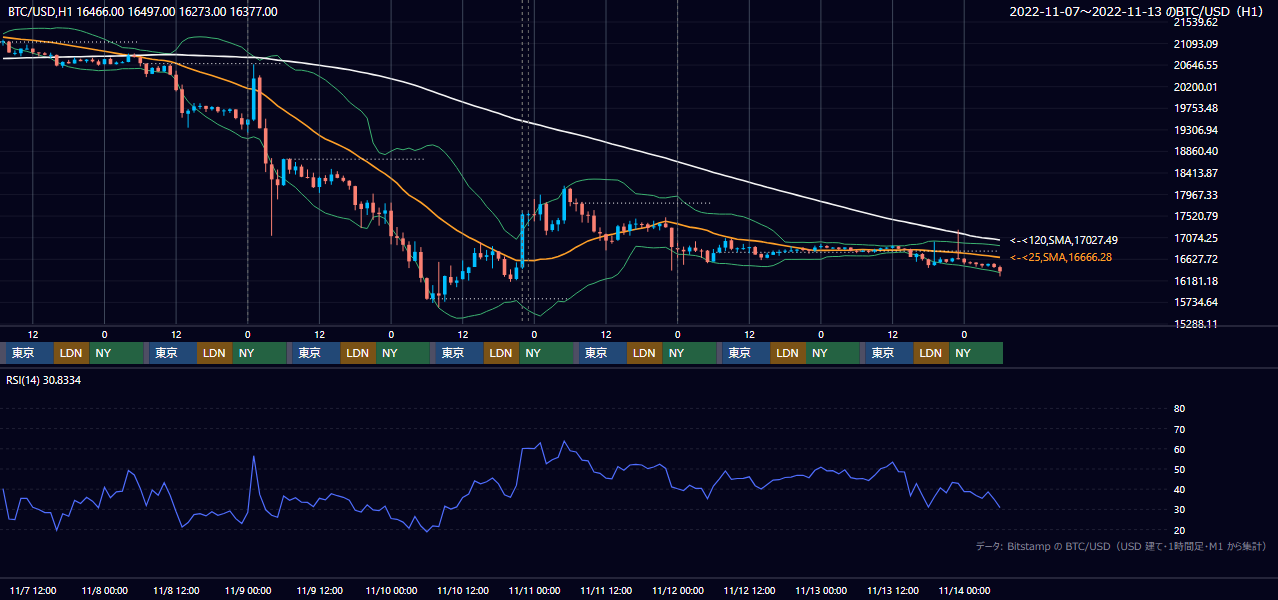Select the RSI scale value 50

coord(1179,469)
